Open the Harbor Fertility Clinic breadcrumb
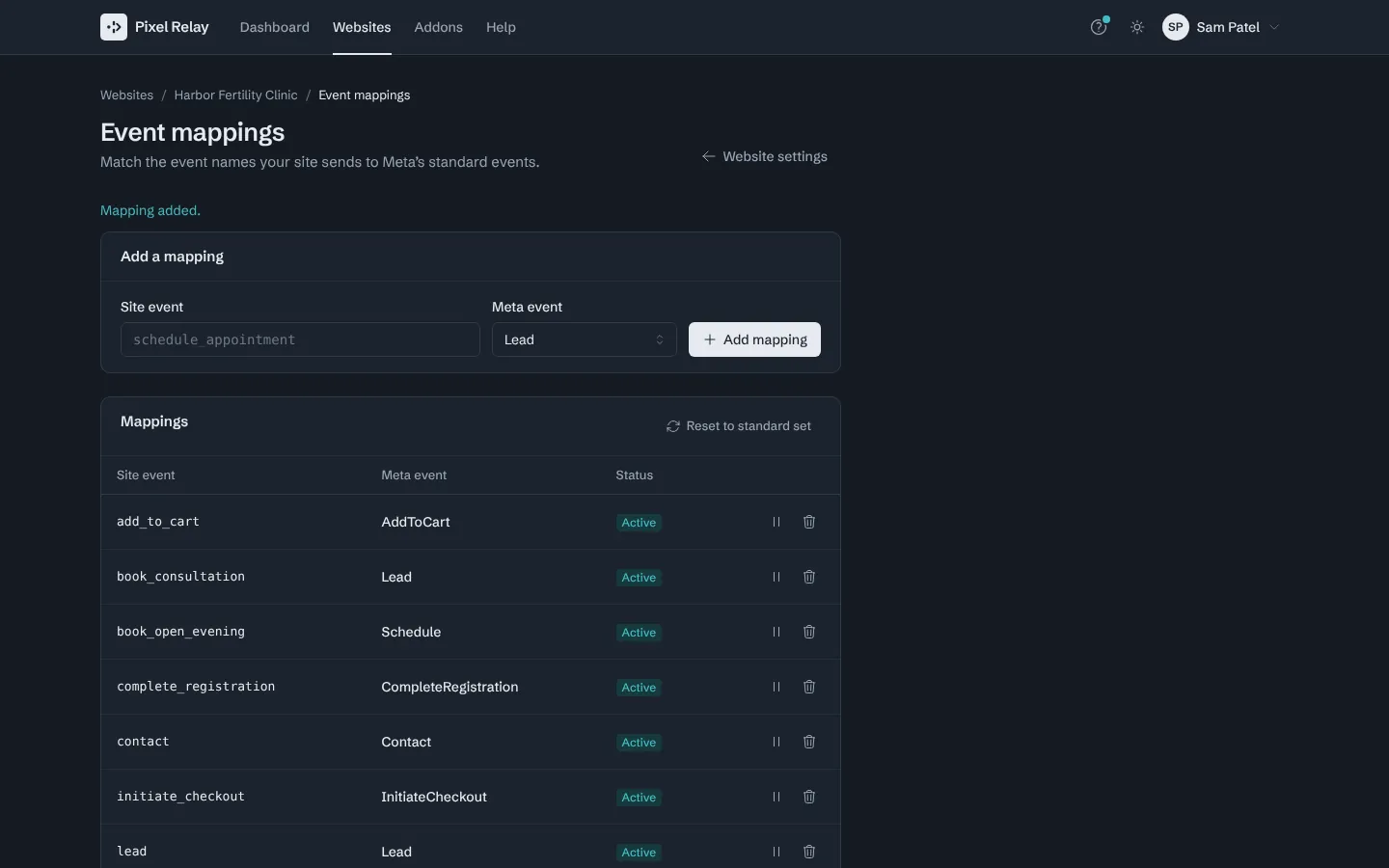 [236, 95]
